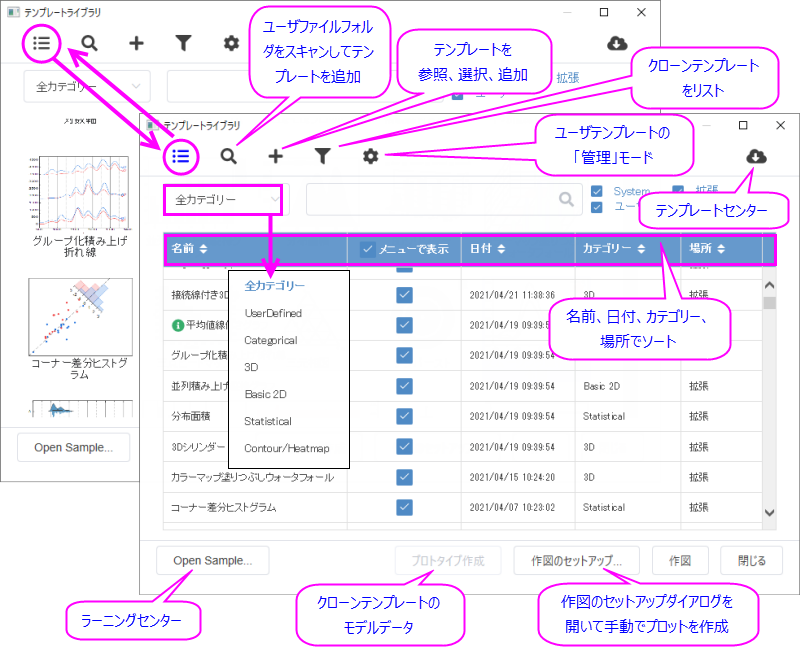Select the 分布面積 table row
Screen dimensions: 800x649
point(463,416)
